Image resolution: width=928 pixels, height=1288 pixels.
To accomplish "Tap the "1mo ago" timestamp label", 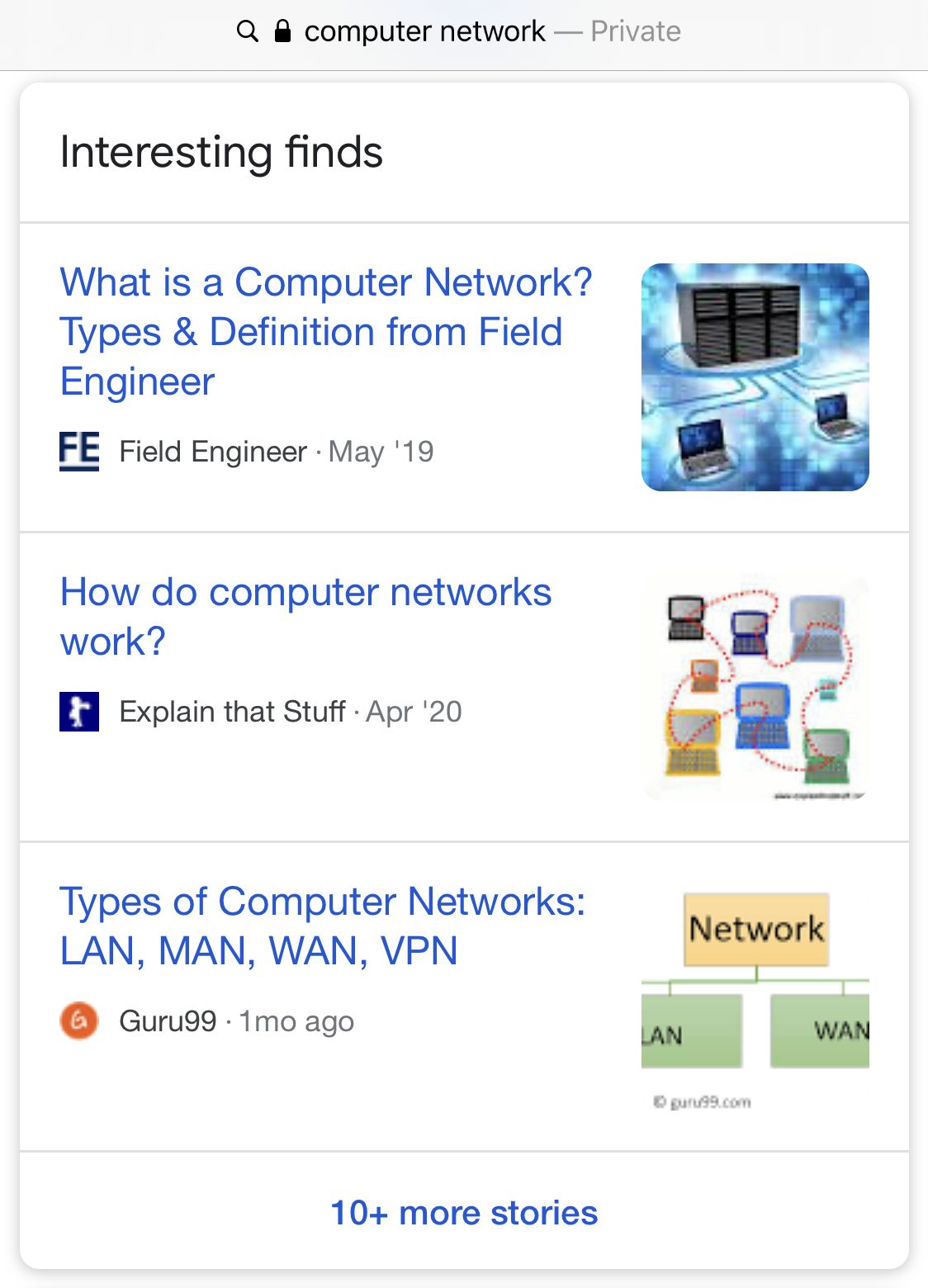I will click(296, 1022).
